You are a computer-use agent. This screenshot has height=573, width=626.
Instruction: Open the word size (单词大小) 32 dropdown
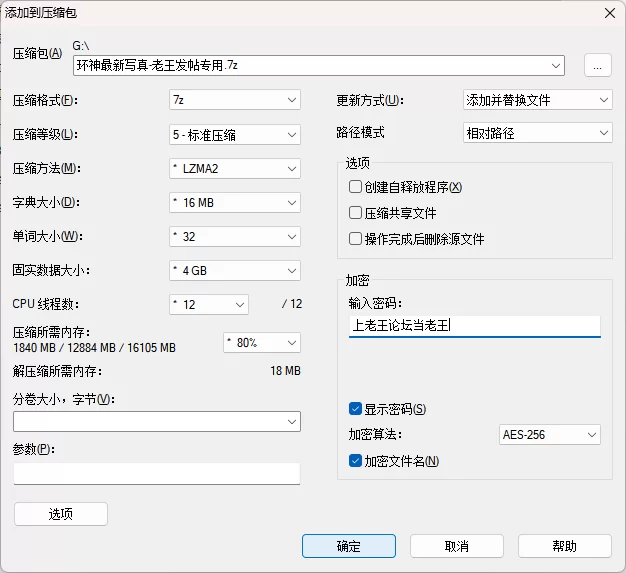pyautogui.click(x=235, y=236)
